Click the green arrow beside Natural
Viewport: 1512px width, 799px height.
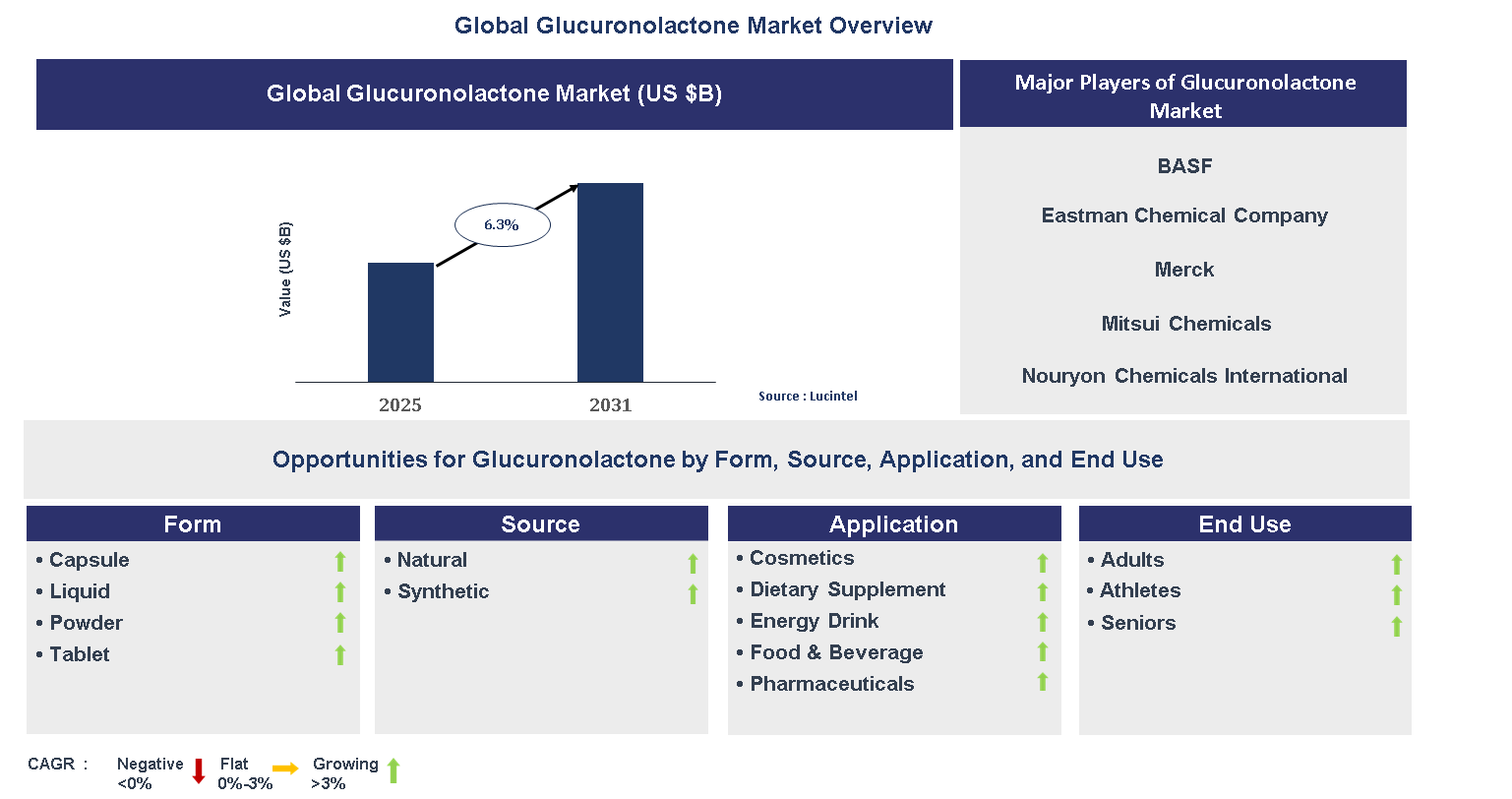coord(693,564)
